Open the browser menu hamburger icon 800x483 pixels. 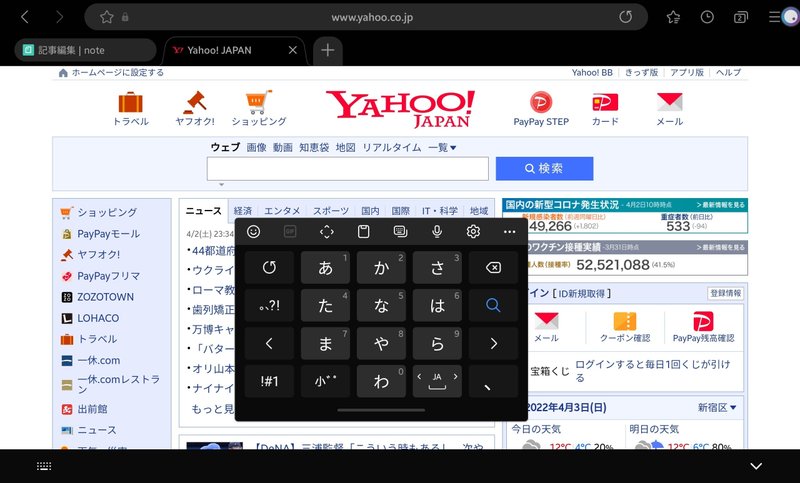(x=774, y=17)
